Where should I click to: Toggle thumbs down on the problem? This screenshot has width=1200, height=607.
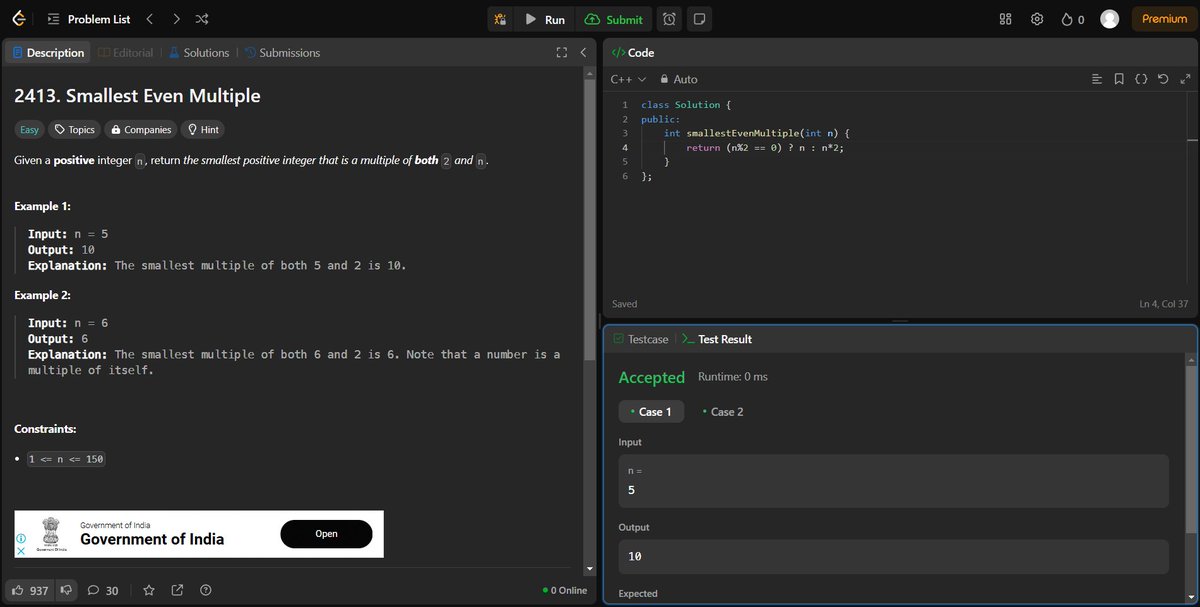tap(64, 590)
